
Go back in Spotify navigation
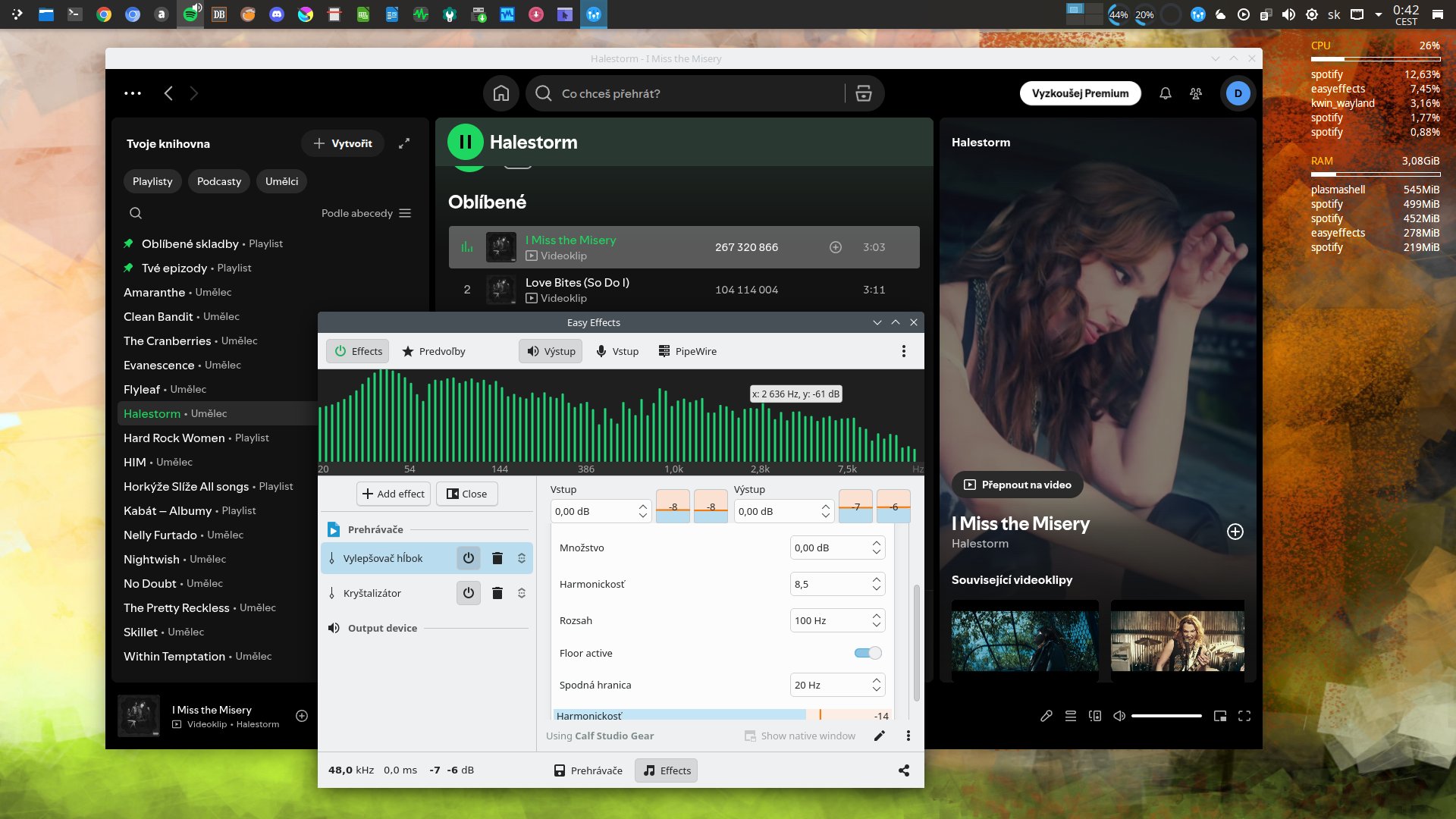coord(168,93)
